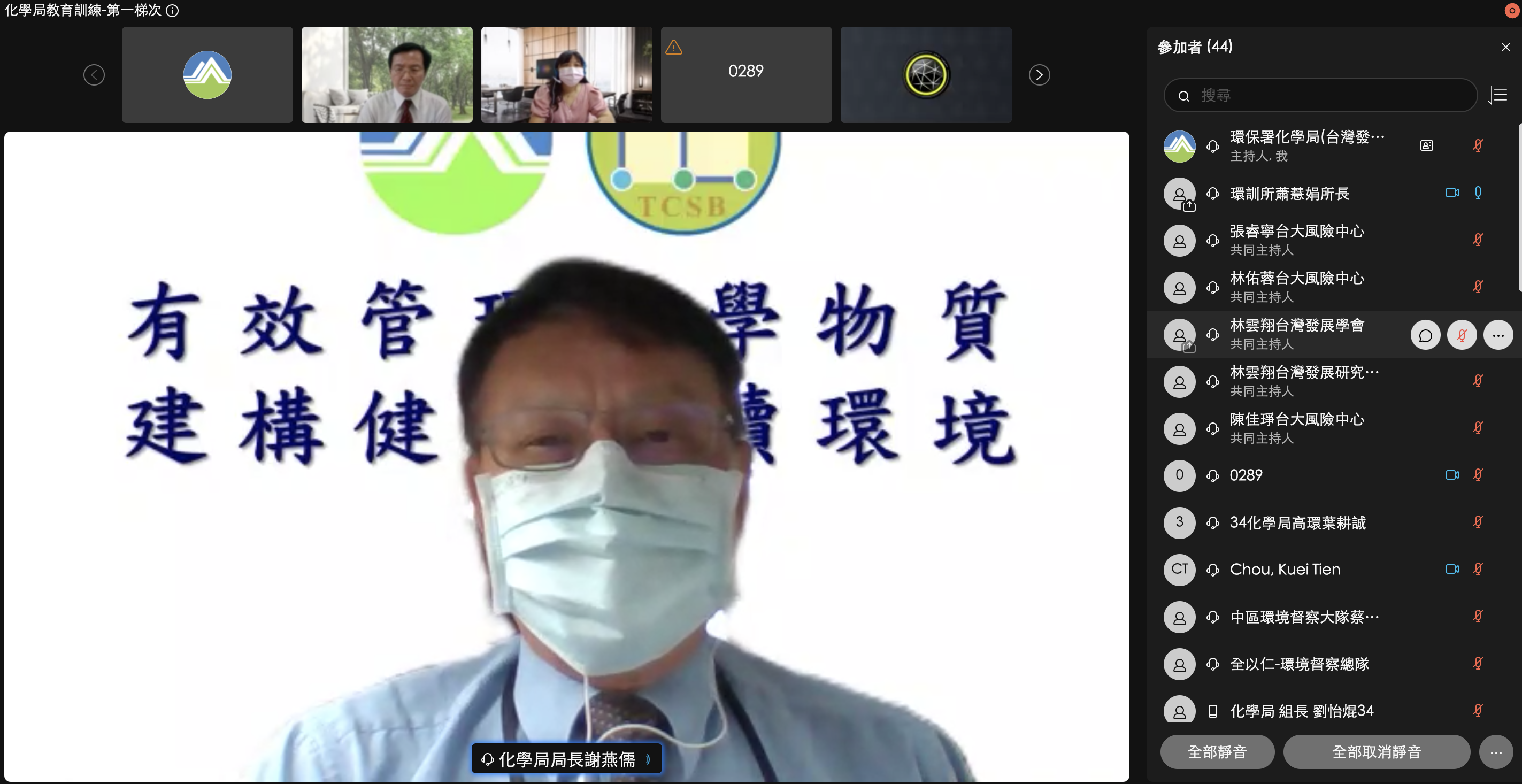
Task: Select the 0289 video thumbnail
Action: (x=745, y=75)
